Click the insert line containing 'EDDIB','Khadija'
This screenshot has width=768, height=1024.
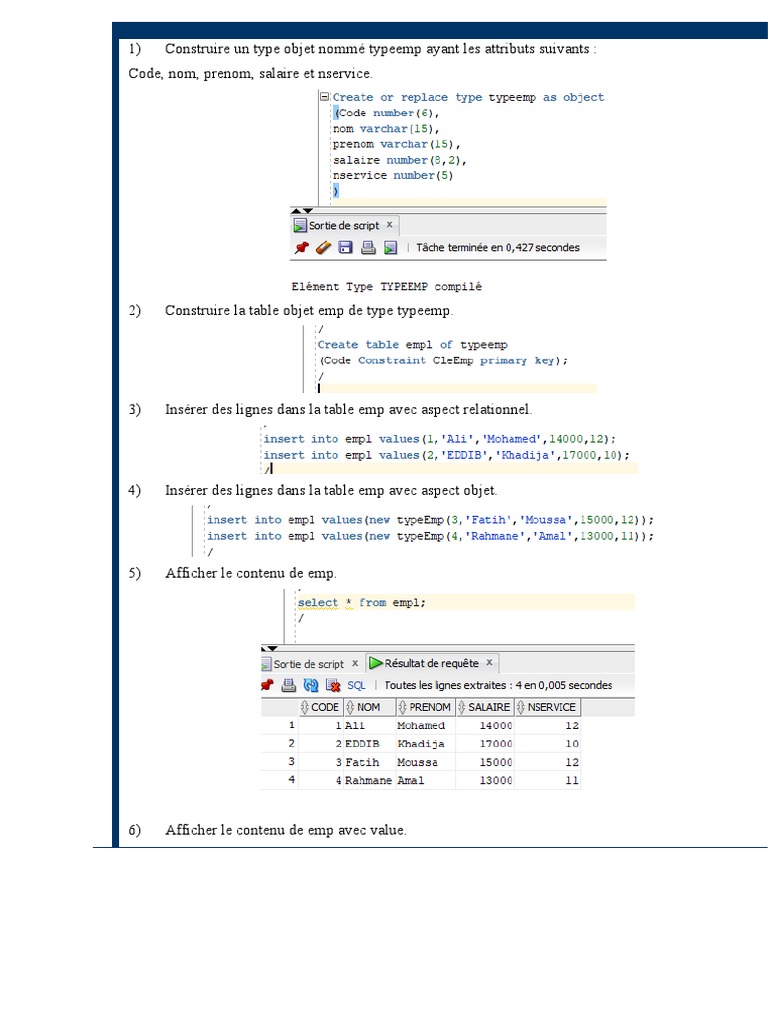pos(446,455)
